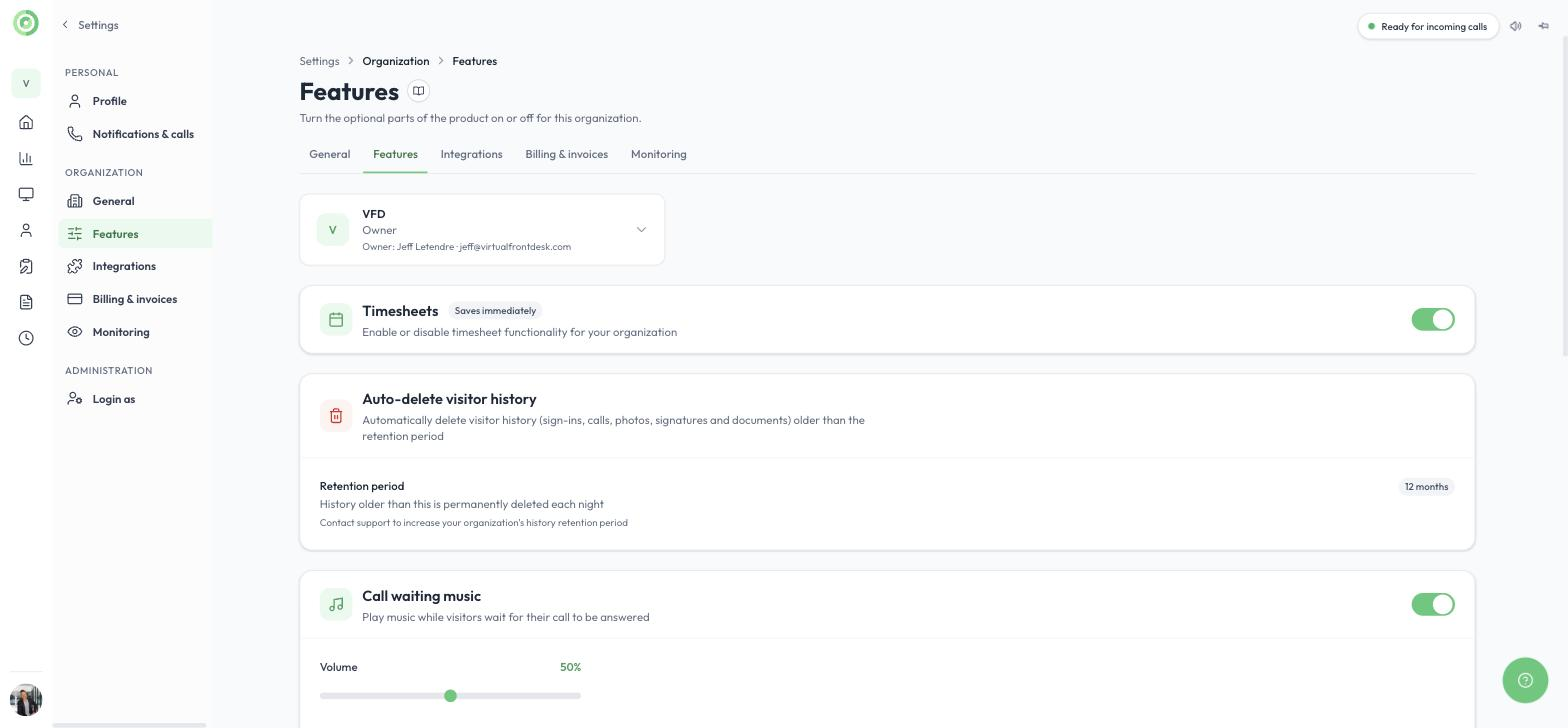Viewport: 1568px width, 728px height.
Task: Click the Call waiting music note icon
Action: click(336, 604)
